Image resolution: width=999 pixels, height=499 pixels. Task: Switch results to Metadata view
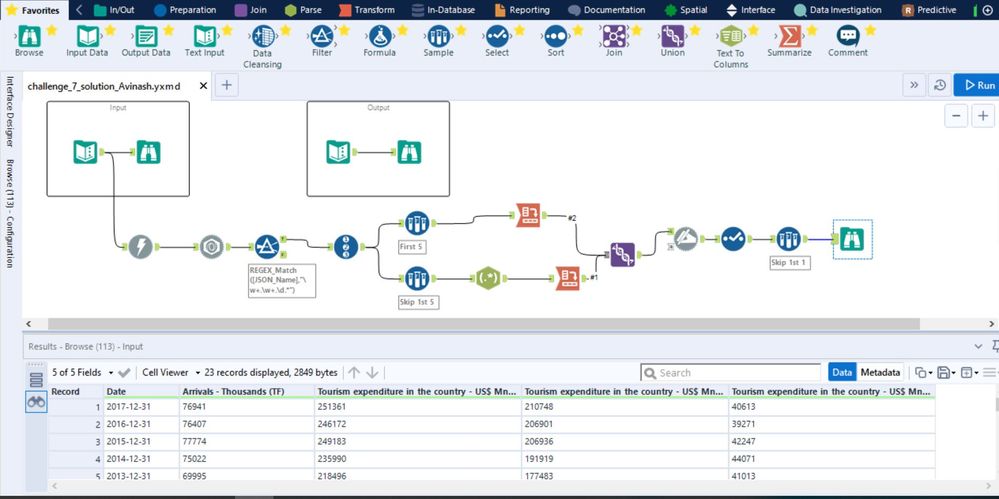(x=880, y=372)
